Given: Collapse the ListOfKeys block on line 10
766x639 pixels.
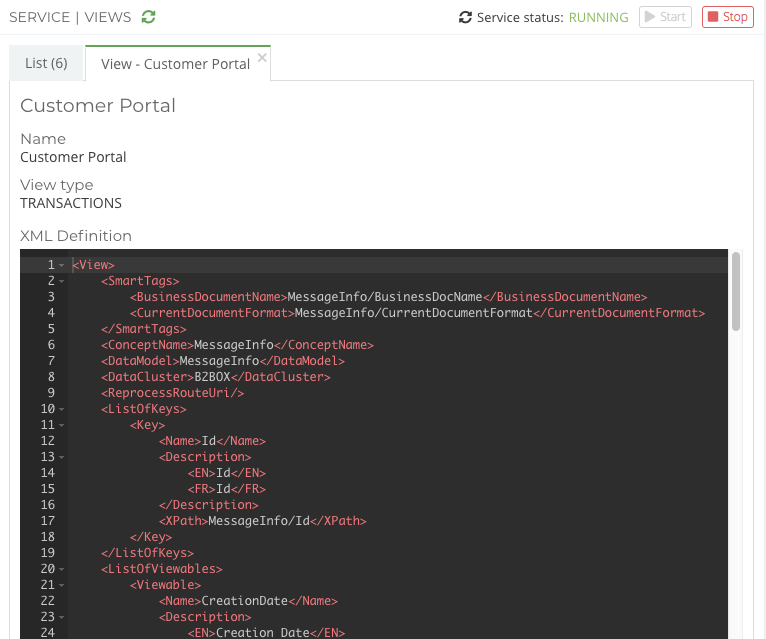Looking at the screenshot, I should pos(62,409).
